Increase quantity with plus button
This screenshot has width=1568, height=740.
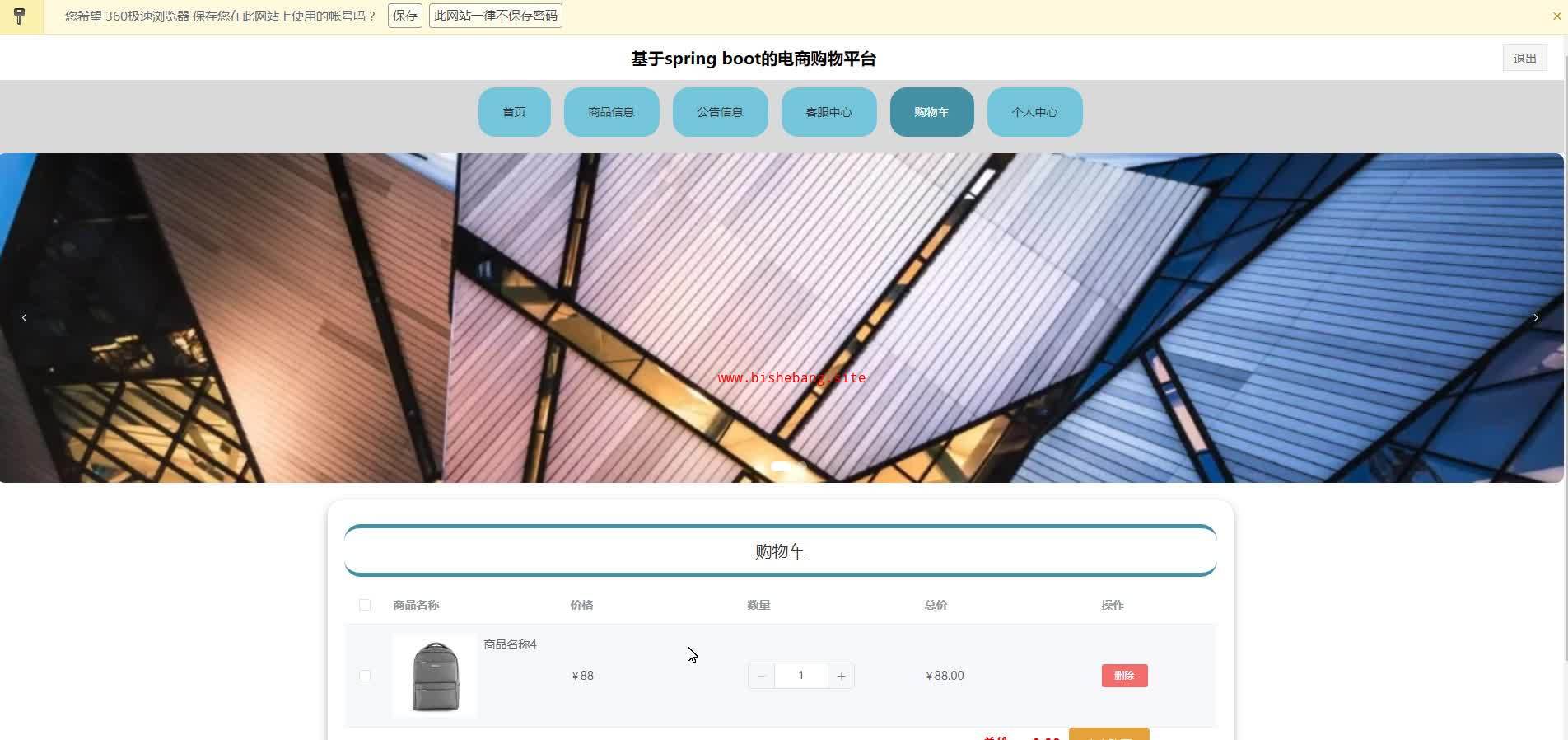tap(841, 676)
